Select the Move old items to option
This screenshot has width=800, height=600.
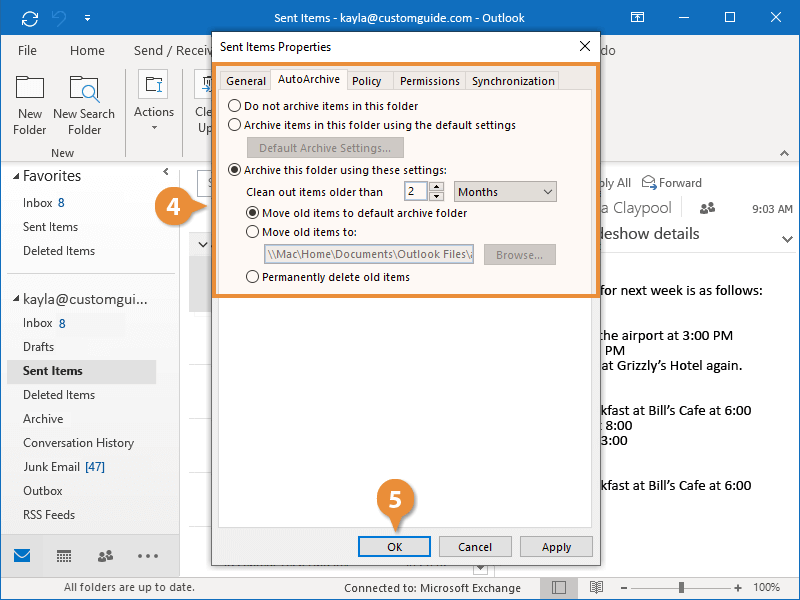click(301, 232)
